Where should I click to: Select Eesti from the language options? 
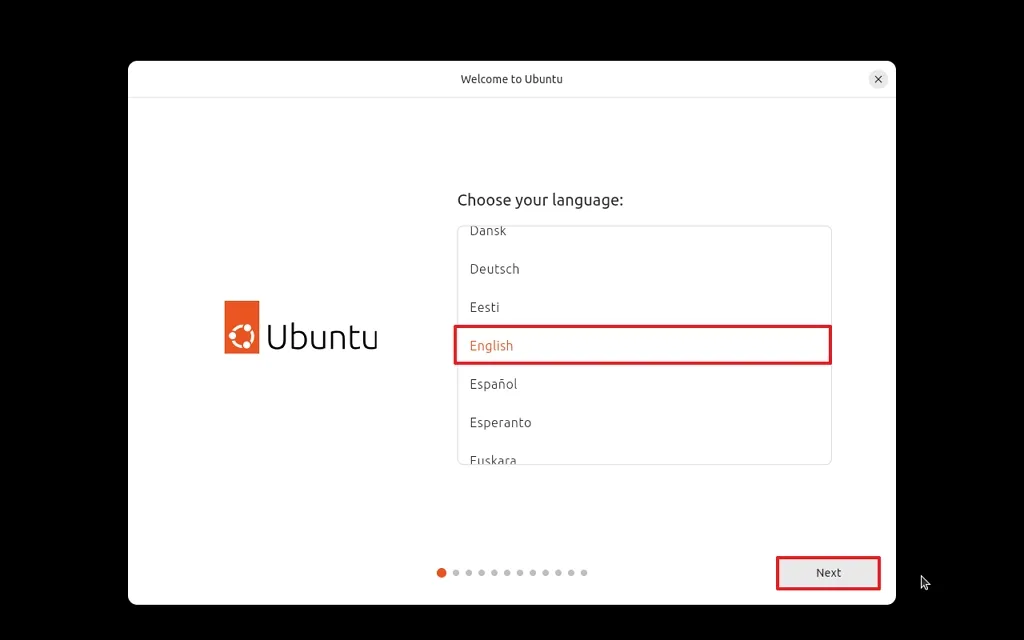click(x=484, y=307)
